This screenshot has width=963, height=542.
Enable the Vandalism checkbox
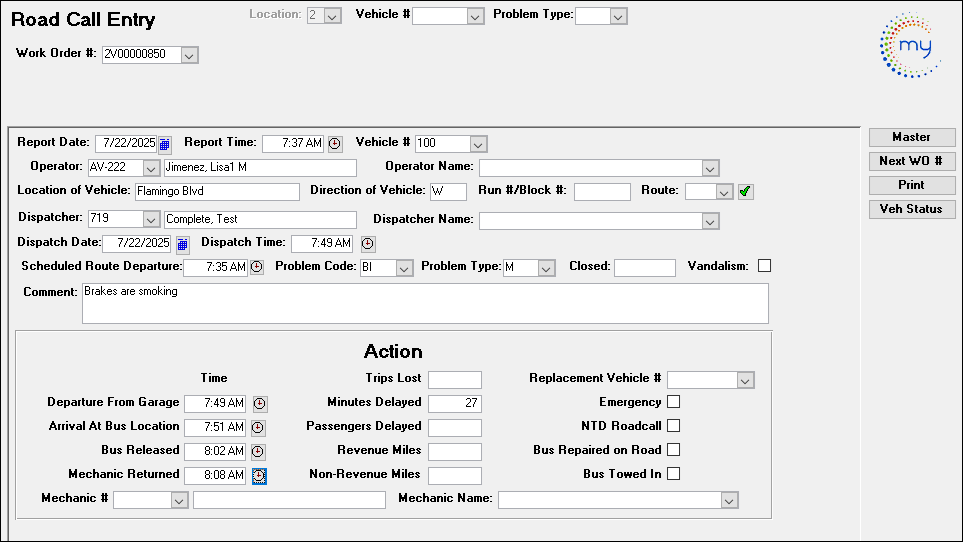pyautogui.click(x=765, y=266)
